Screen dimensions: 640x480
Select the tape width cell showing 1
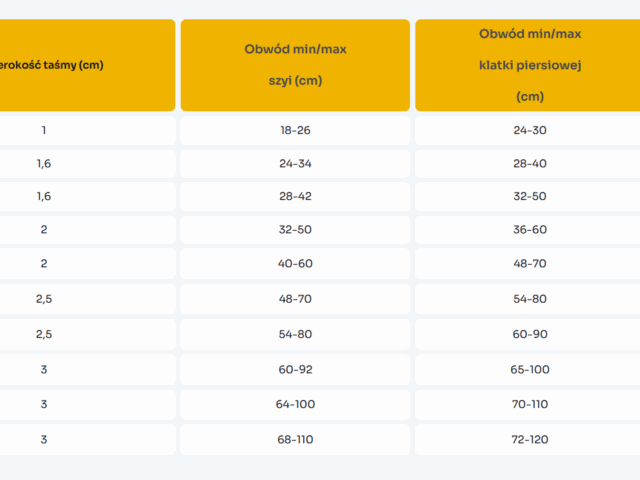(x=44, y=130)
